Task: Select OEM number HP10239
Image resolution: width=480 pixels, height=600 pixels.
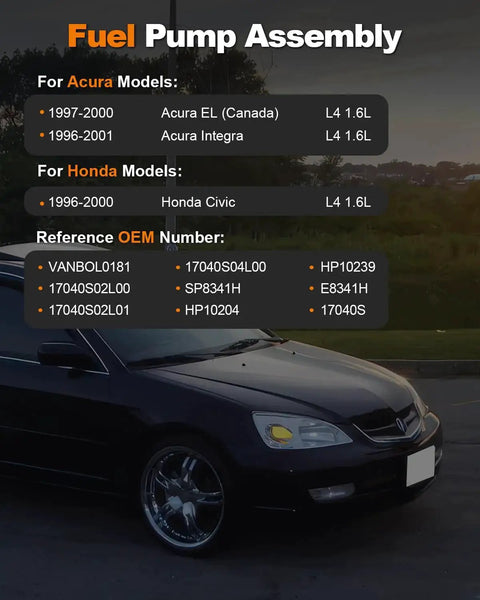Action: pyautogui.click(x=348, y=267)
